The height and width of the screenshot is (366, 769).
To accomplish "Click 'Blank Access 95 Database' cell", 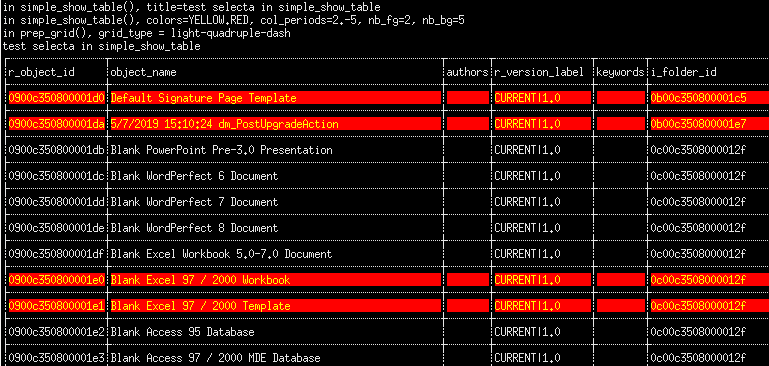I will pyautogui.click(x=182, y=332).
